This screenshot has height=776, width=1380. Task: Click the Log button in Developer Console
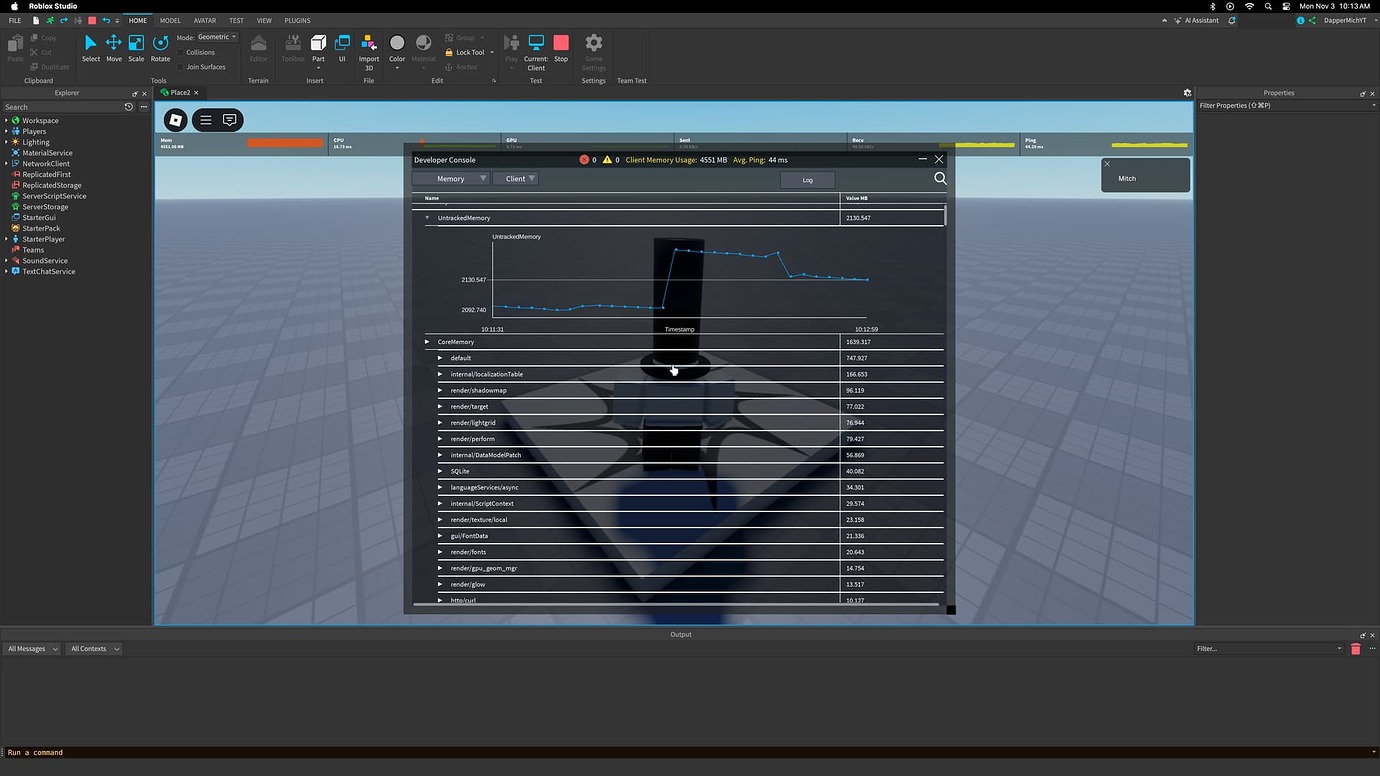[x=807, y=180]
